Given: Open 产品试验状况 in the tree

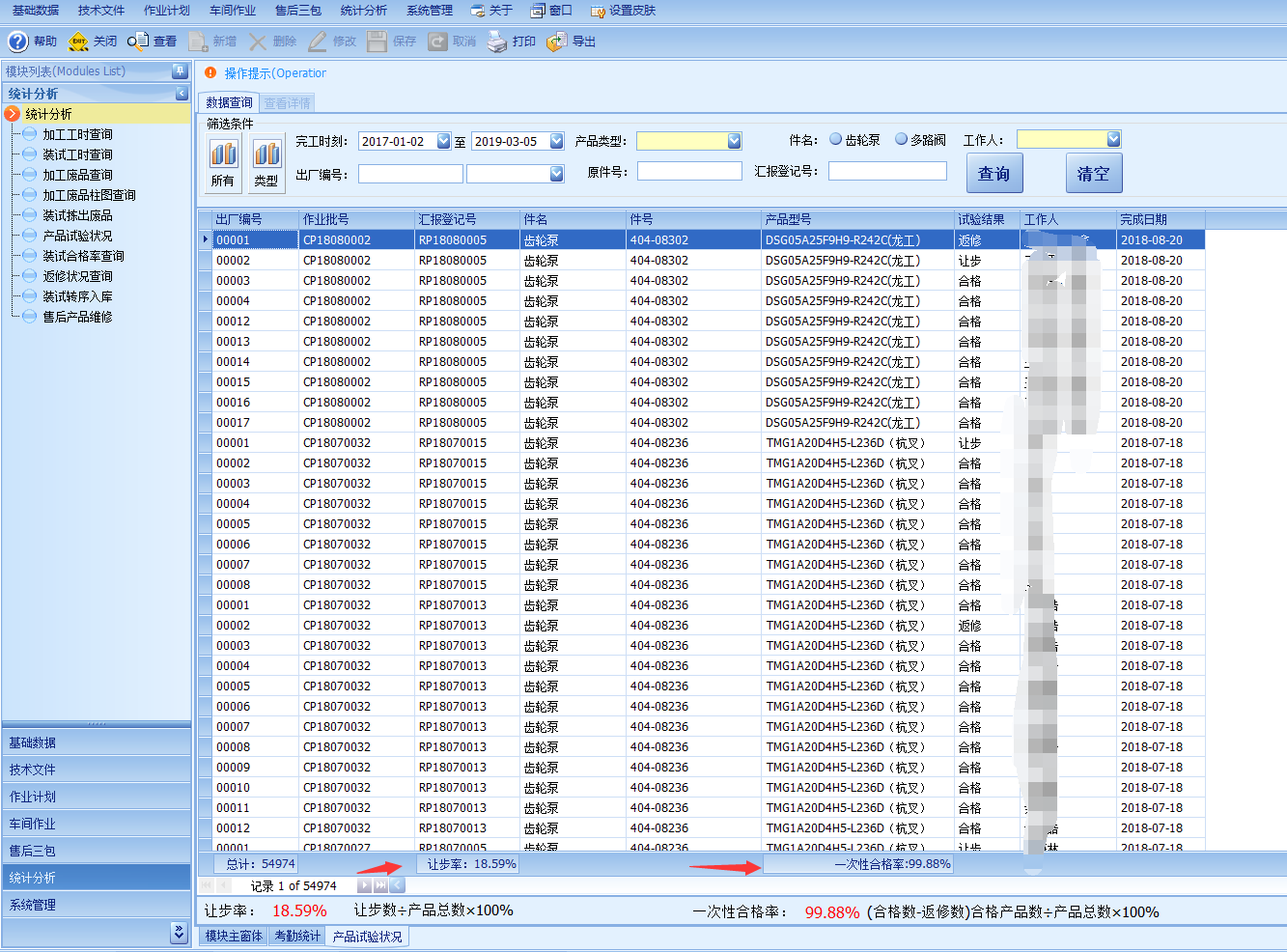Looking at the screenshot, I should pos(77,236).
